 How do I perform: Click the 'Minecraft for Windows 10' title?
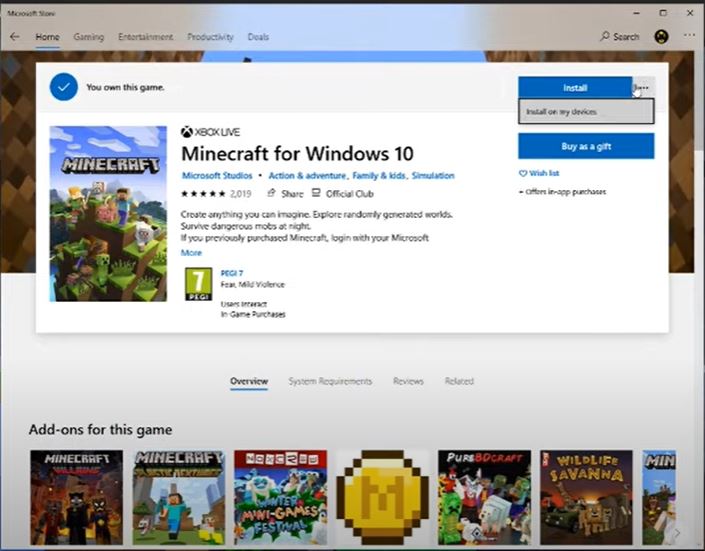tap(297, 154)
